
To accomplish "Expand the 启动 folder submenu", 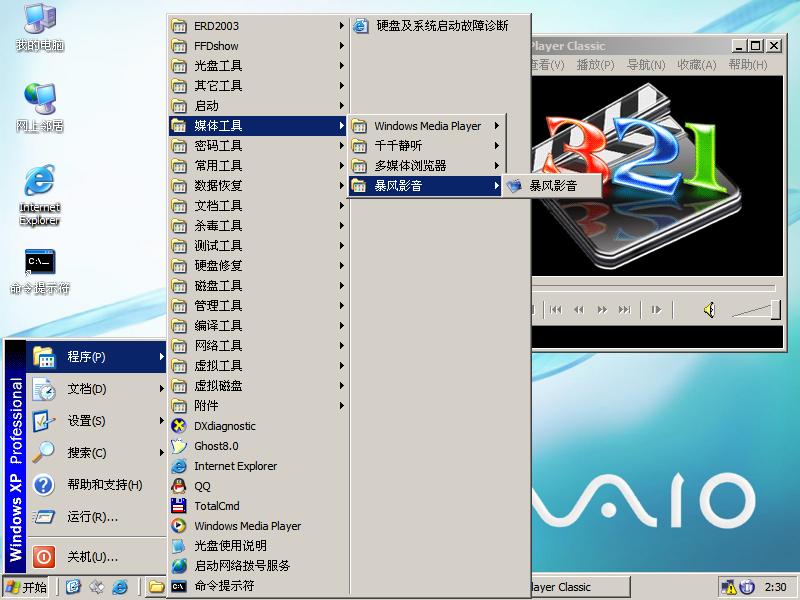I will 258,106.
